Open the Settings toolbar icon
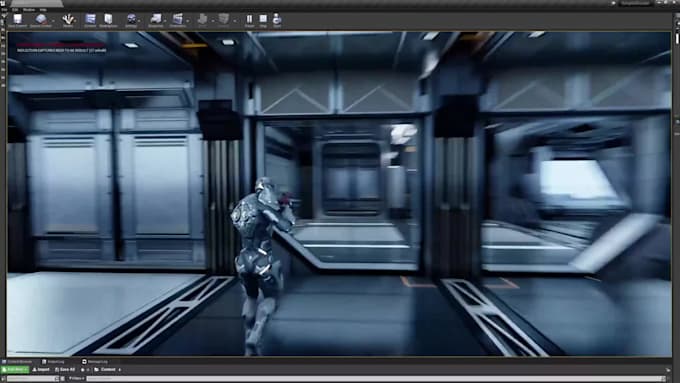This screenshot has width=680, height=383. (131, 20)
